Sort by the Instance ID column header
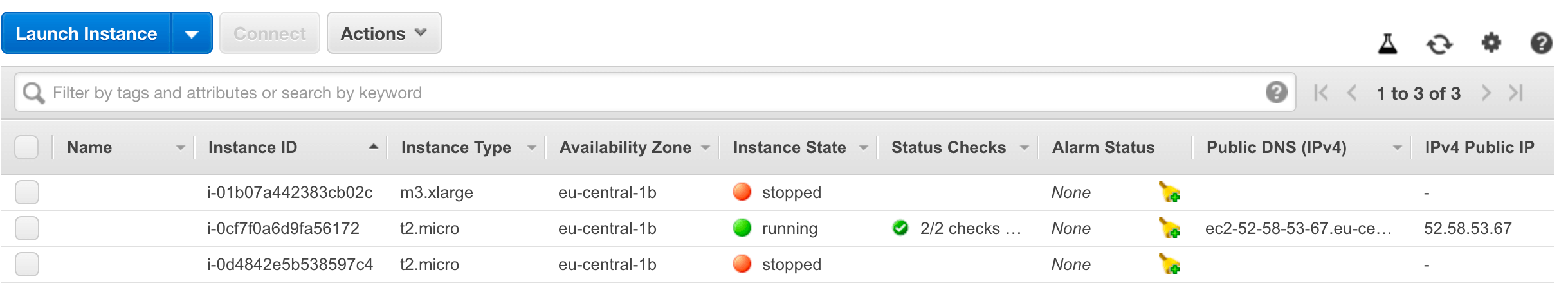The width and height of the screenshot is (1568, 288). pyautogui.click(x=252, y=147)
